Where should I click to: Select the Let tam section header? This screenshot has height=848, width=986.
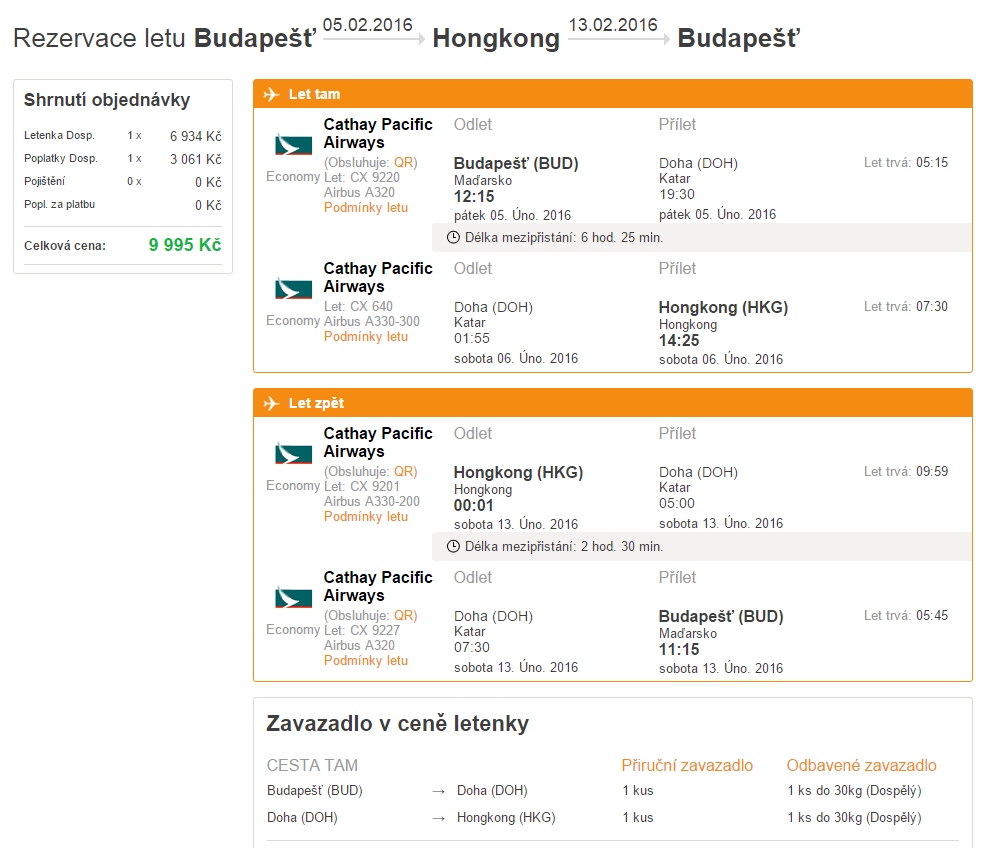[x=314, y=94]
